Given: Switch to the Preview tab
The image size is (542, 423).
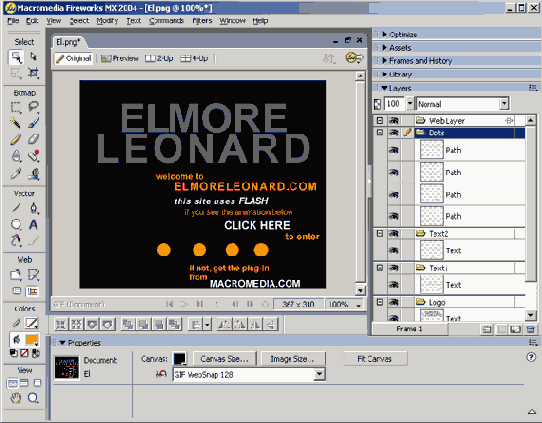Looking at the screenshot, I should click(120, 58).
